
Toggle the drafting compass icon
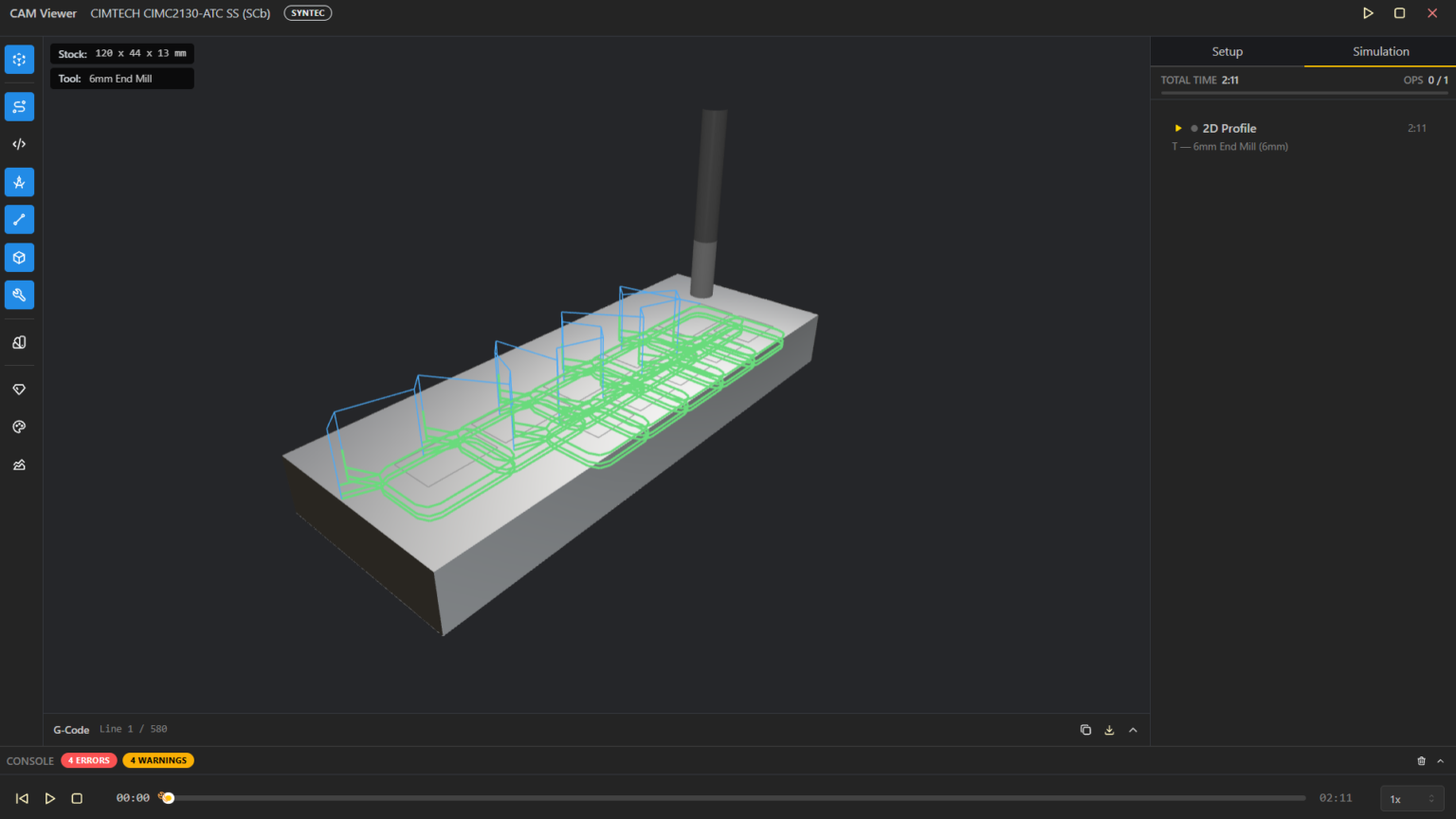coord(19,182)
